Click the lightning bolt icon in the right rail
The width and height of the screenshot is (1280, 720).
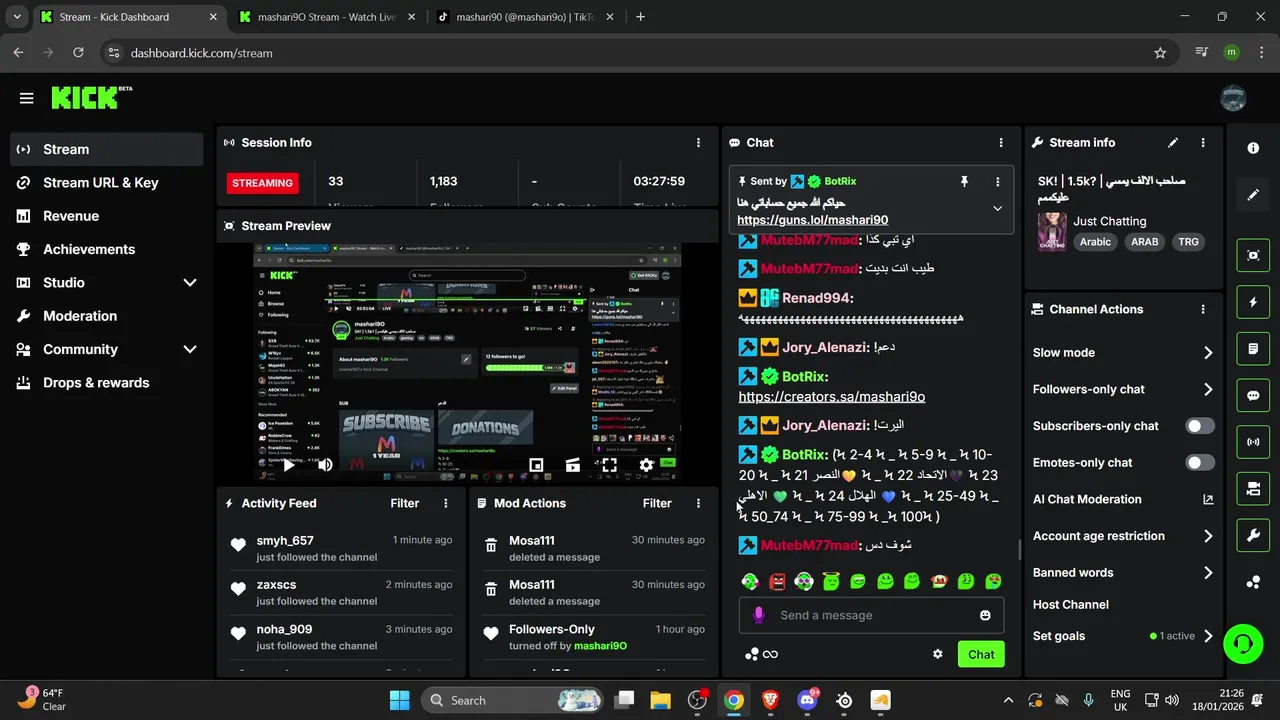click(1253, 302)
